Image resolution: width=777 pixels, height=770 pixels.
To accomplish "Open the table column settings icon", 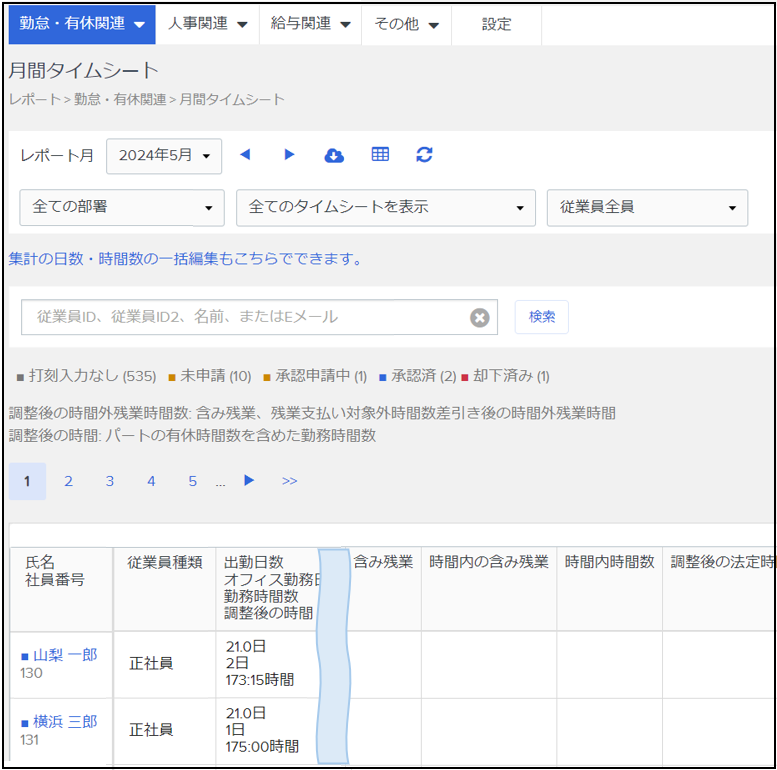I will point(380,154).
